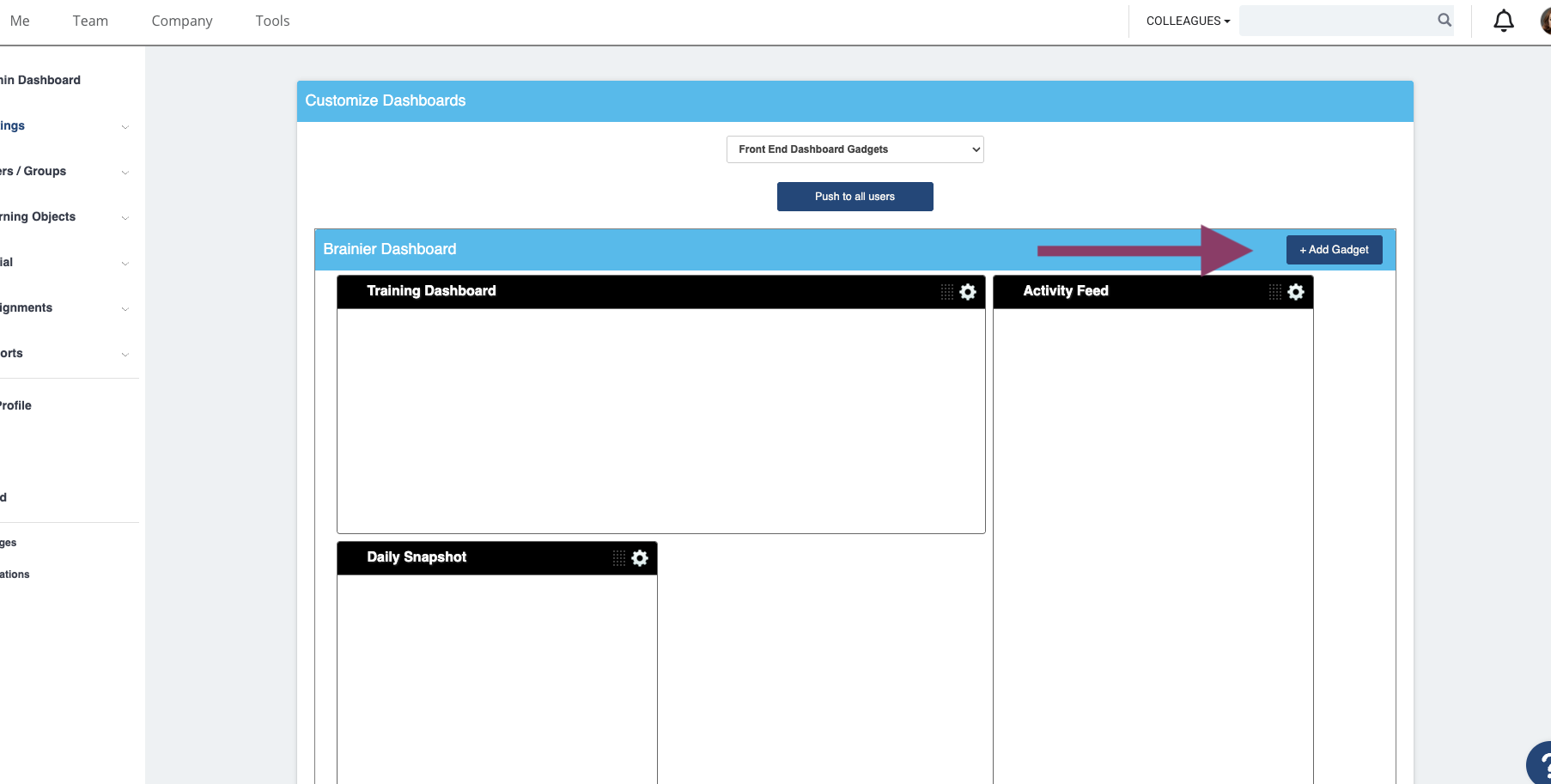Click the Activity Feed gadget title

click(x=1066, y=291)
